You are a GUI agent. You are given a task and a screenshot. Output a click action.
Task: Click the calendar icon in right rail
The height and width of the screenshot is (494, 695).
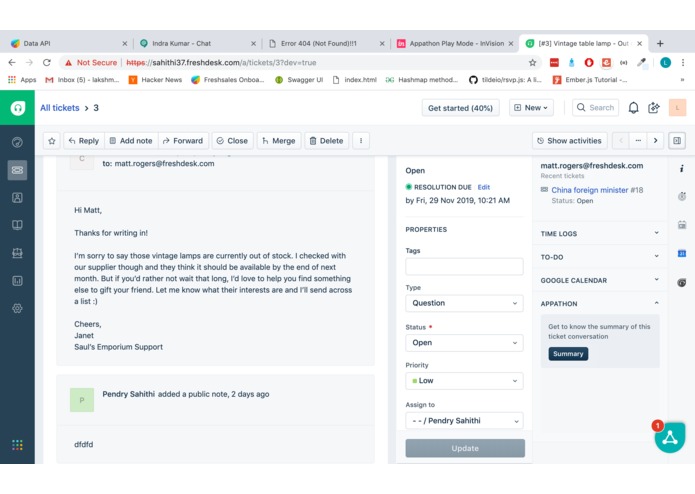(x=682, y=225)
